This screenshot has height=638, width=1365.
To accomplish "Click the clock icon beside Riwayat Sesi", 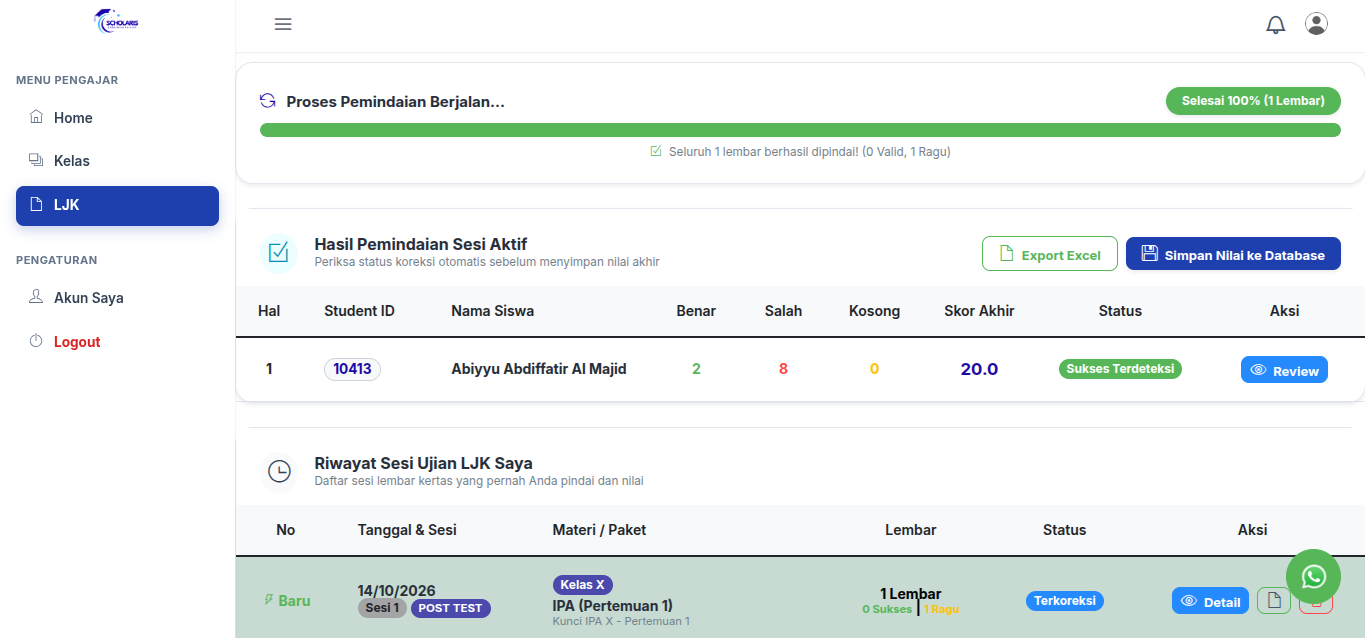I will pos(279,471).
